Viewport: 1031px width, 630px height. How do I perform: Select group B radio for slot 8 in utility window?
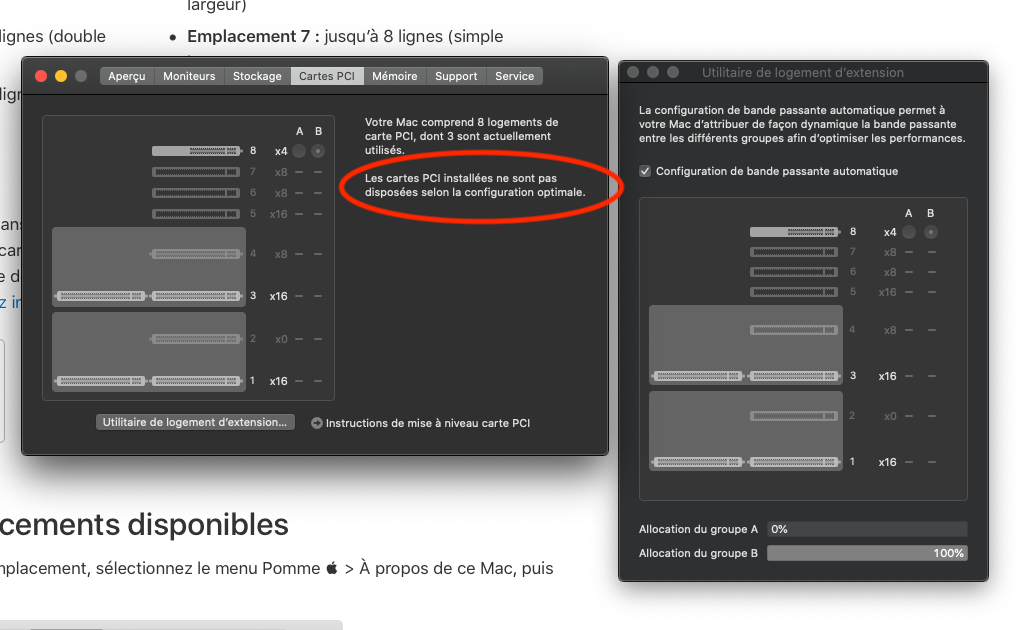pos(930,232)
